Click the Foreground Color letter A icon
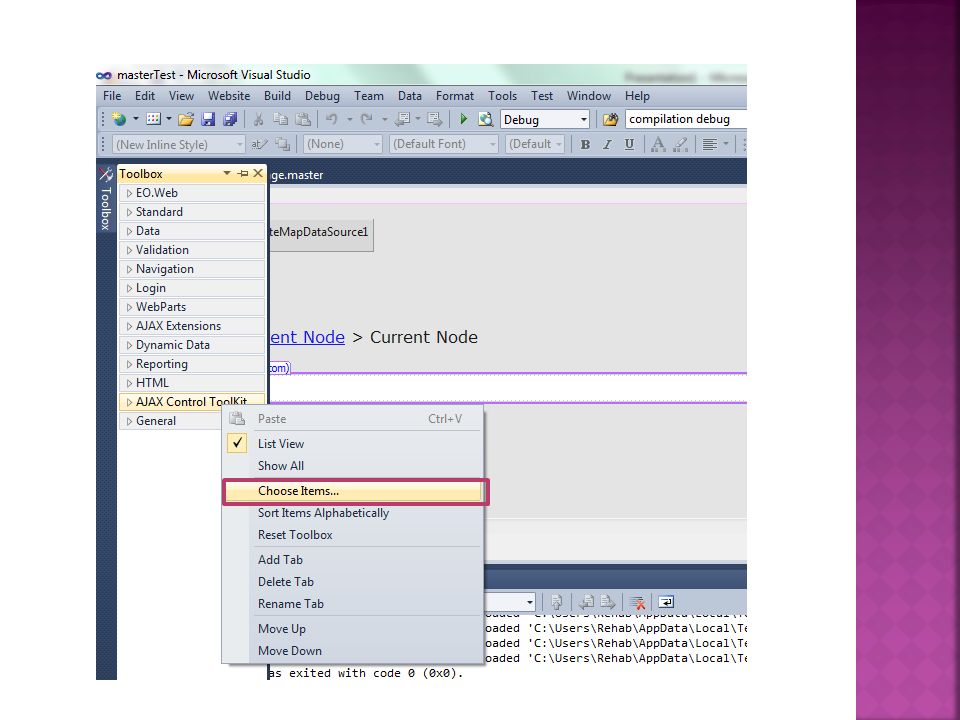The image size is (960, 720). 658,144
